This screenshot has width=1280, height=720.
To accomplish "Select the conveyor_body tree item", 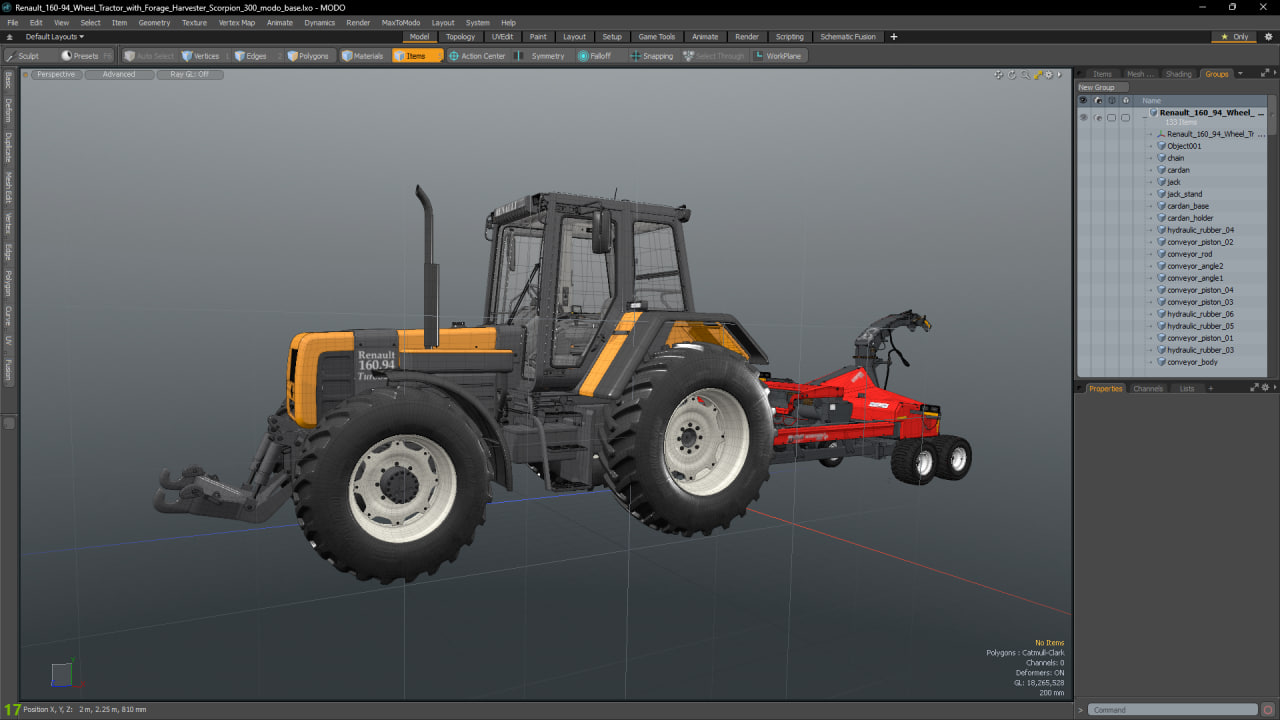I will pos(1192,362).
